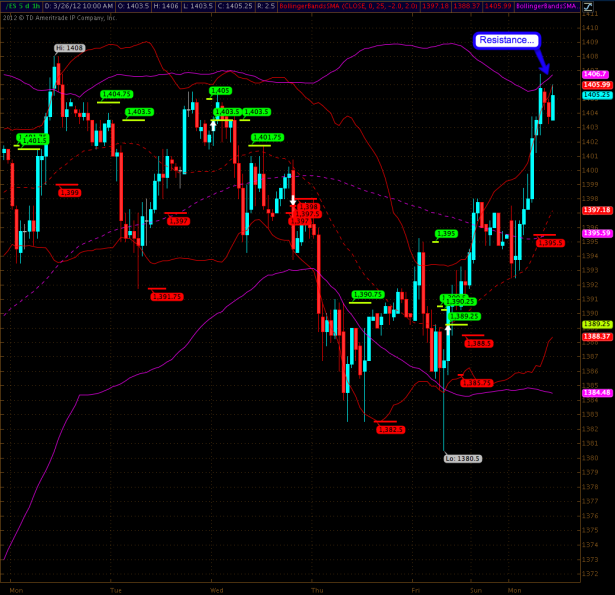Click the D: 3/26/12 10:00 AM date field
This screenshot has height=595, width=615.
pos(78,6)
